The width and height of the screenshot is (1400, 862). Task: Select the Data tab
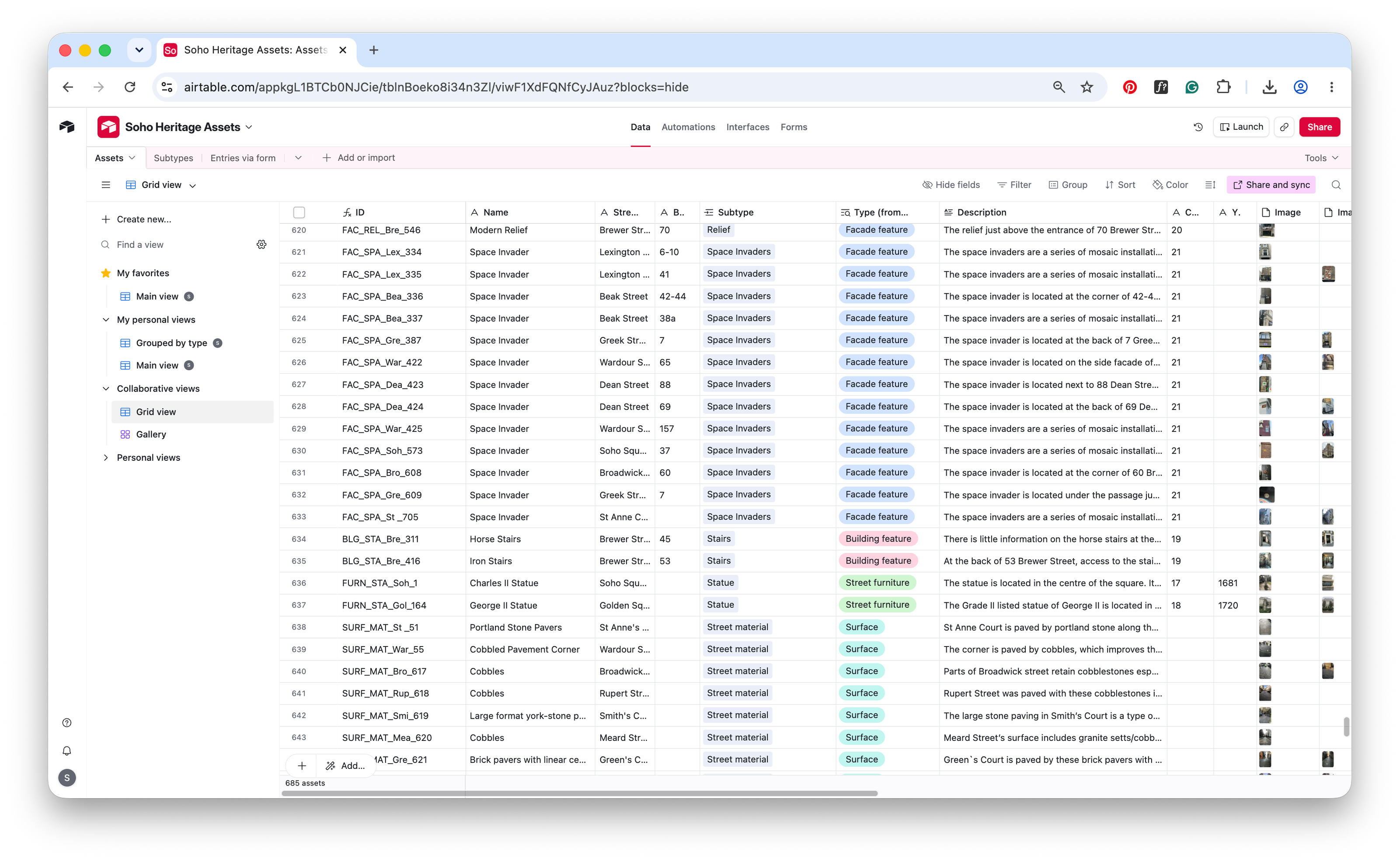(641, 127)
